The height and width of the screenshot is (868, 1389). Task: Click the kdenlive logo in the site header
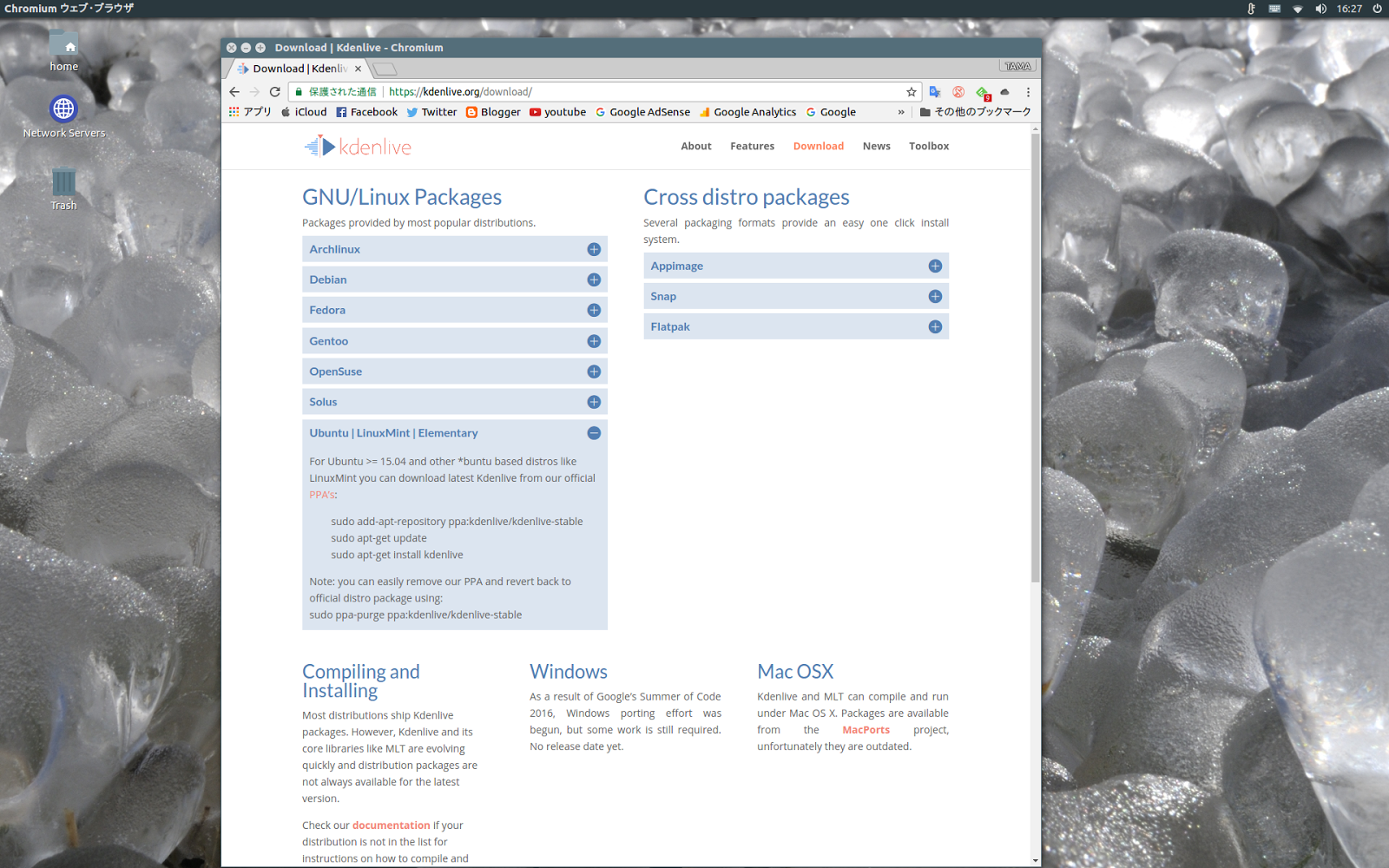358,147
